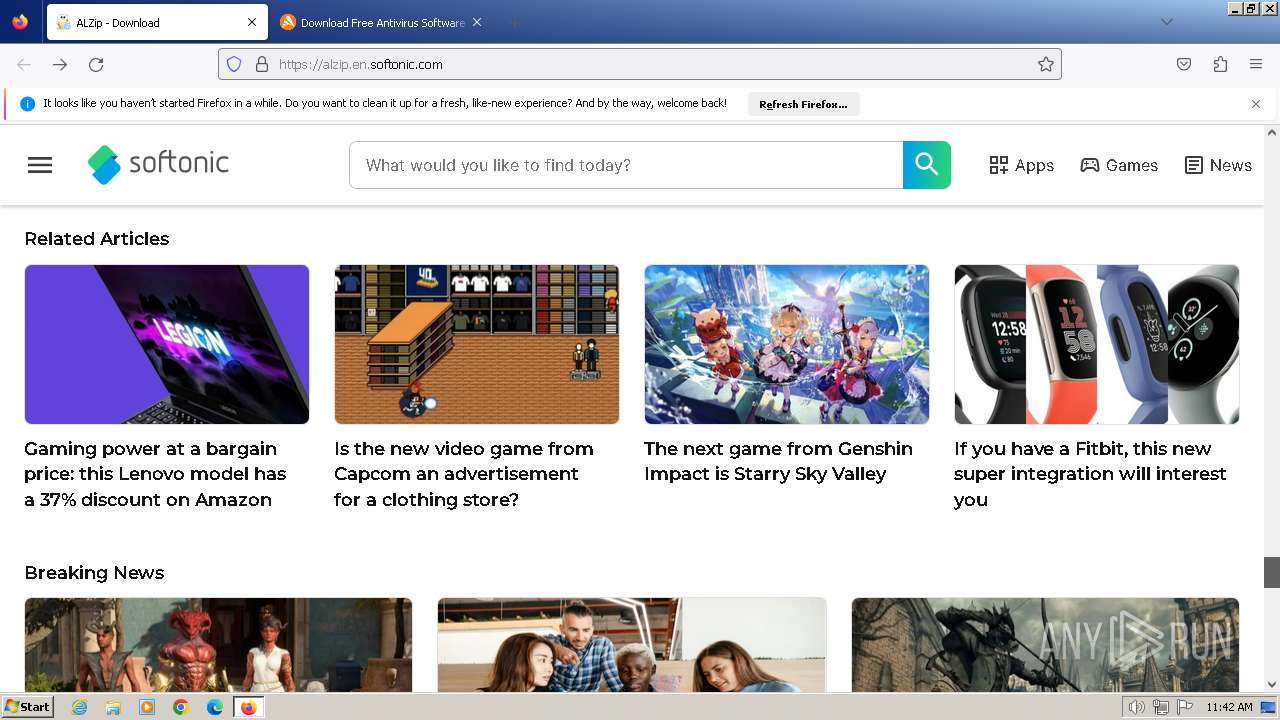This screenshot has width=1280, height=720.
Task: Click the Breaking News heading
Action: coord(94,572)
